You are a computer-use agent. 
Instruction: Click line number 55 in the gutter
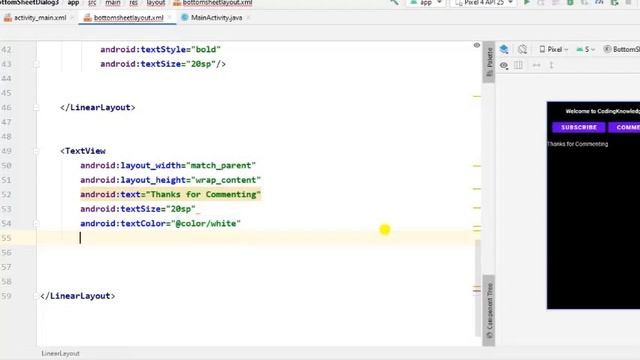click(x=6, y=238)
